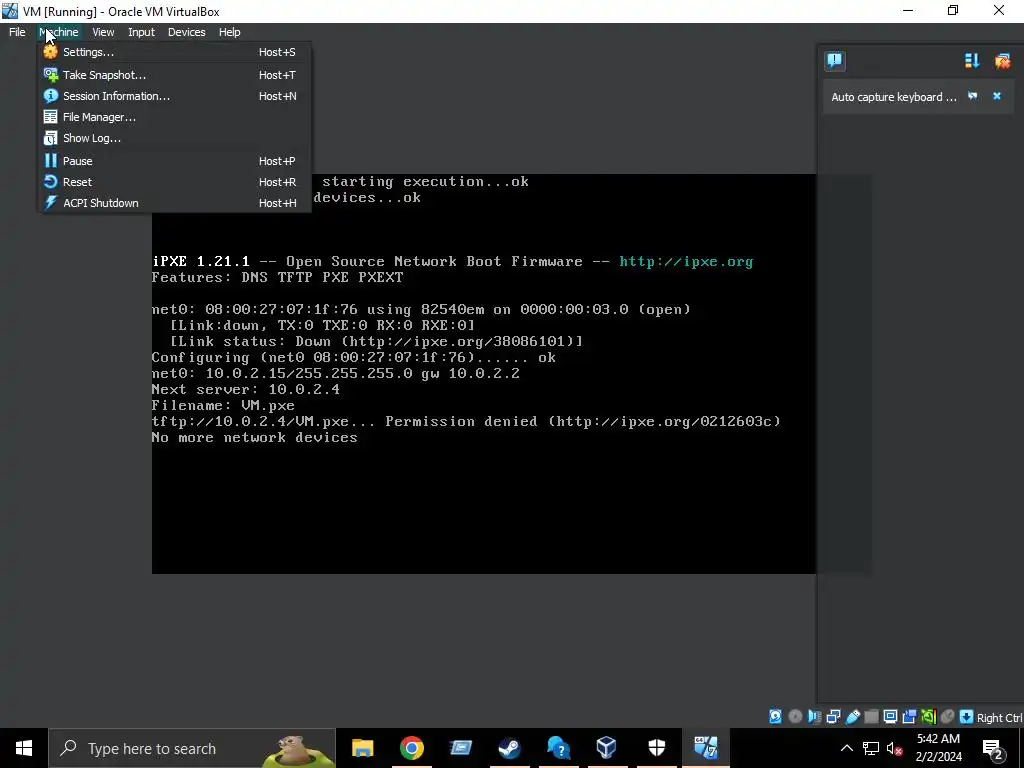Click the USB devices indicator
The height and width of the screenshot is (768, 1024).
pyautogui.click(x=852, y=716)
